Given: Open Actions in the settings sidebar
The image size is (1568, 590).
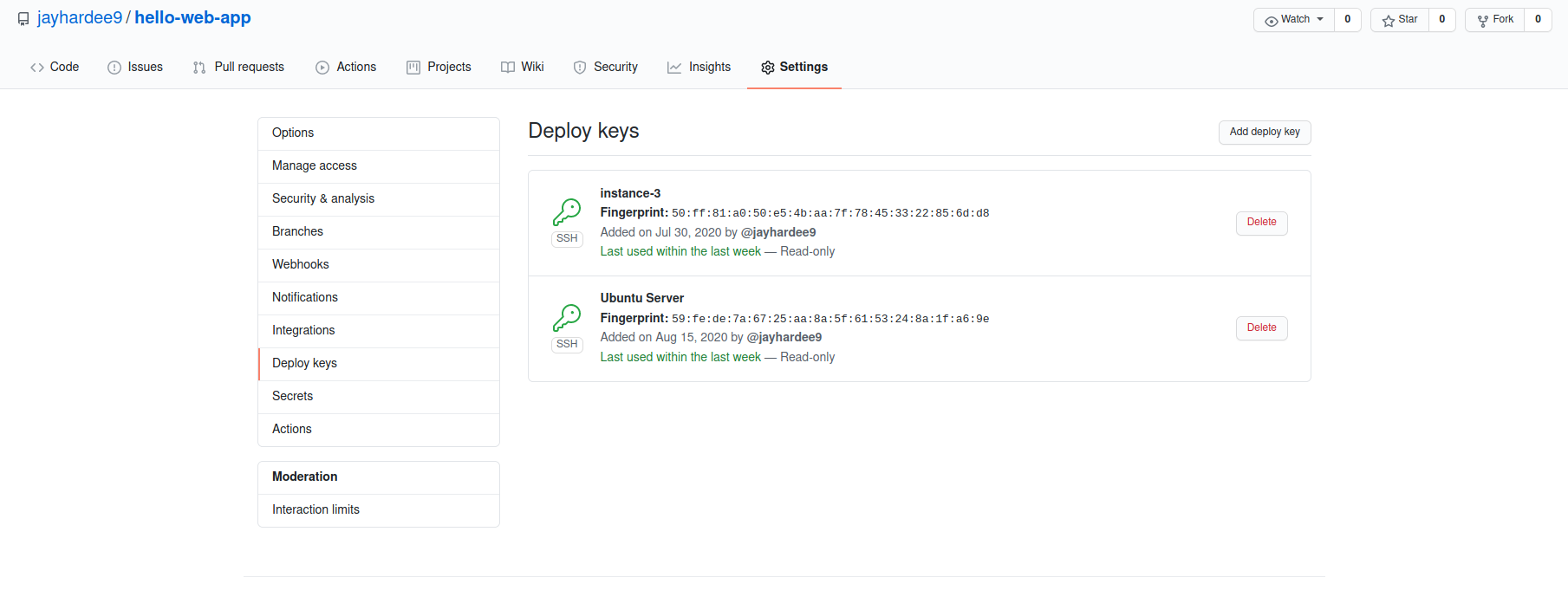Looking at the screenshot, I should [379, 430].
